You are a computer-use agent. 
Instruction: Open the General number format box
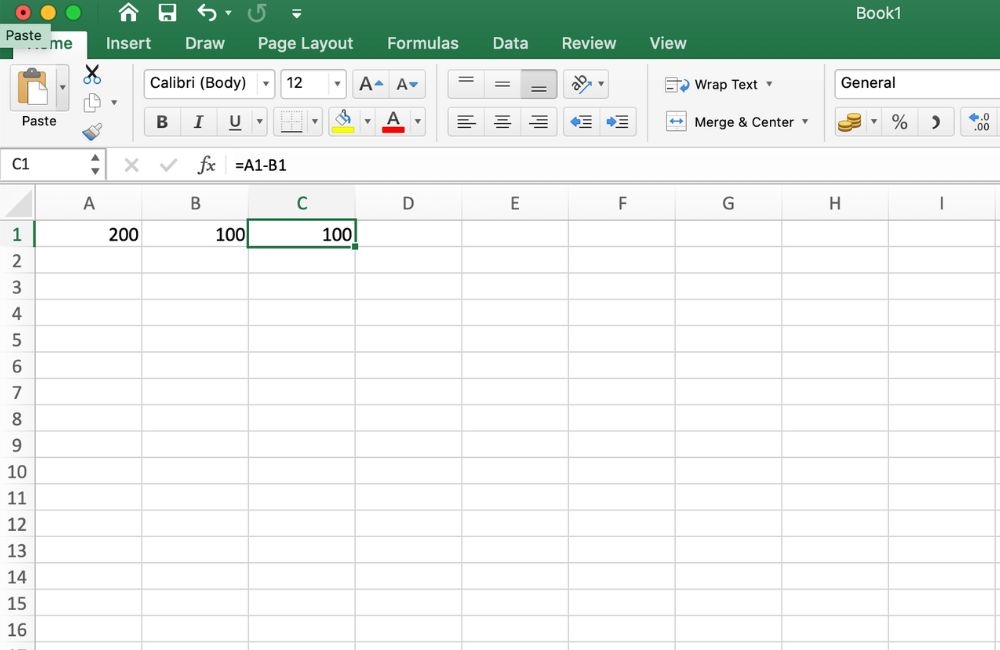pos(917,84)
